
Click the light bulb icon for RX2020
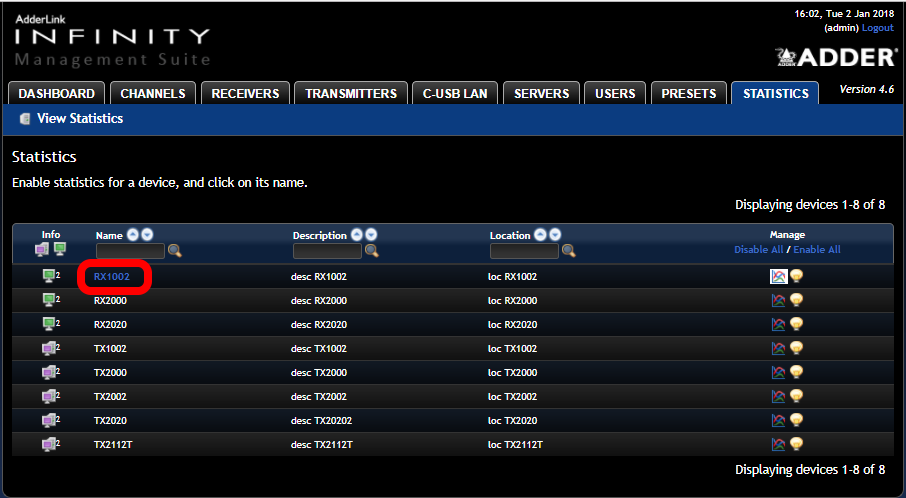(x=797, y=324)
